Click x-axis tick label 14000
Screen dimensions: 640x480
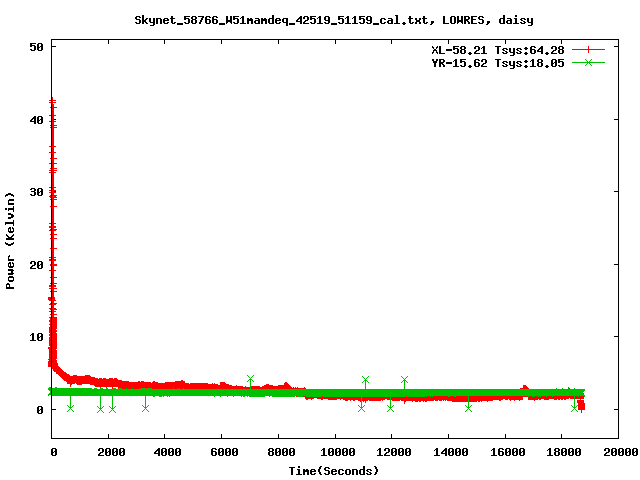pos(451,452)
